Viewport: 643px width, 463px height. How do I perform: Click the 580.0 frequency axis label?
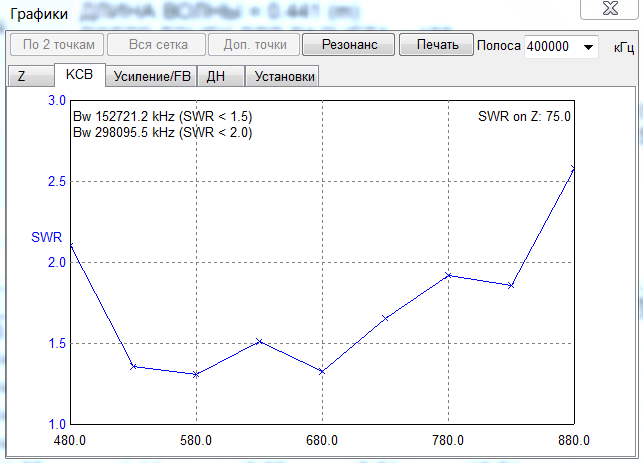[x=196, y=440]
